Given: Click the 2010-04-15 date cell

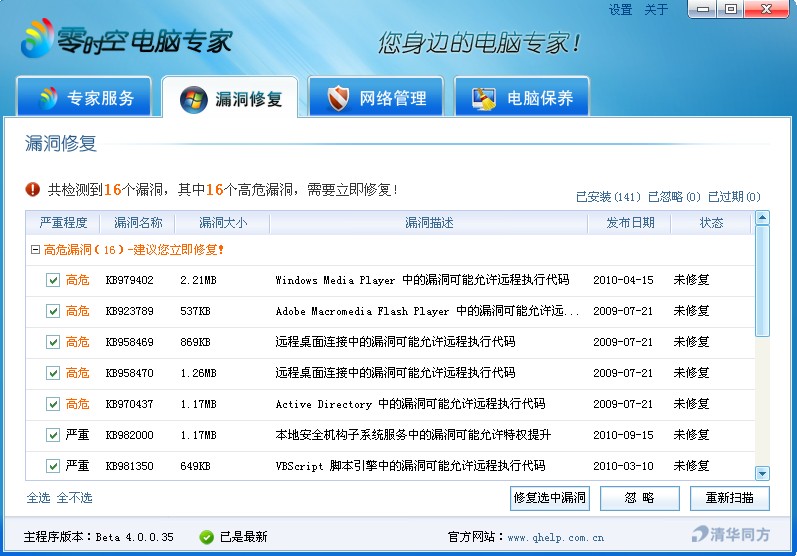Looking at the screenshot, I should point(623,281).
